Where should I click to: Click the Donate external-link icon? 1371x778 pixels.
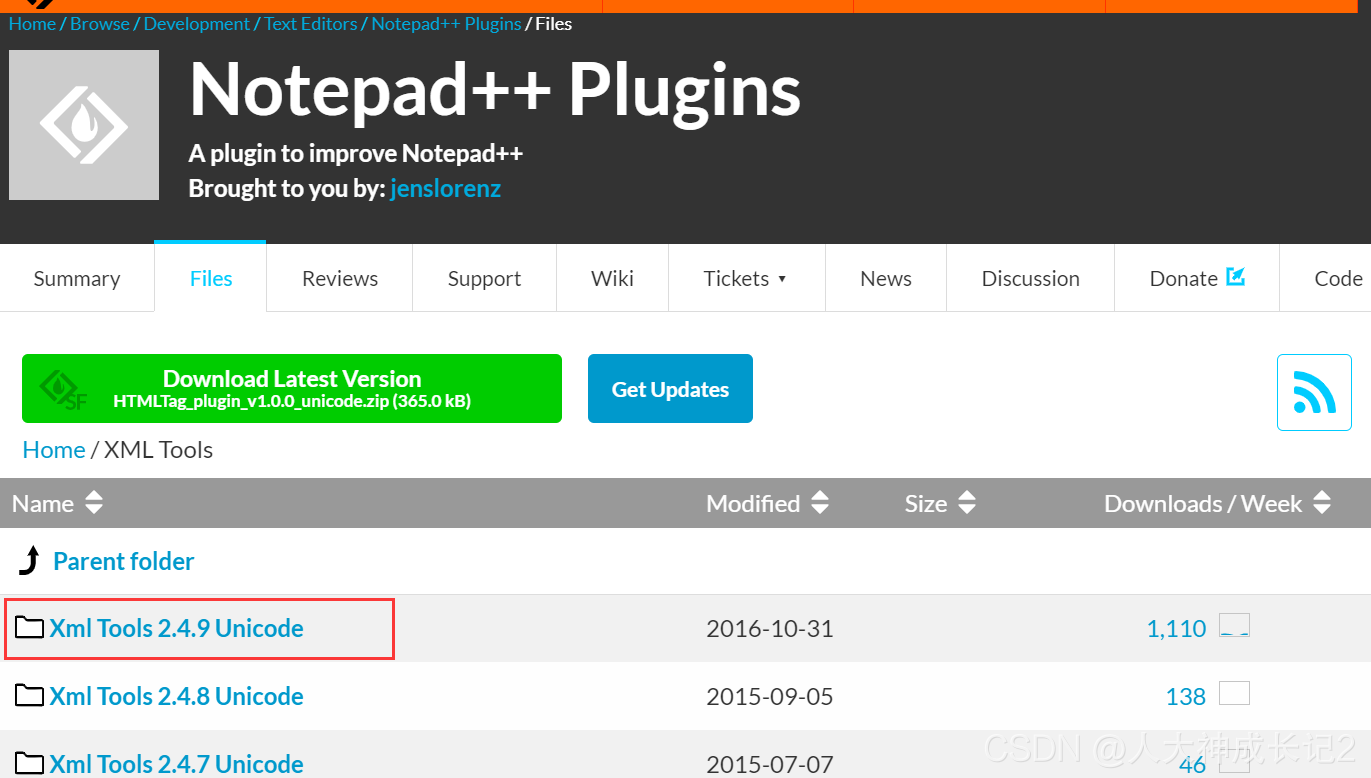click(x=1236, y=276)
